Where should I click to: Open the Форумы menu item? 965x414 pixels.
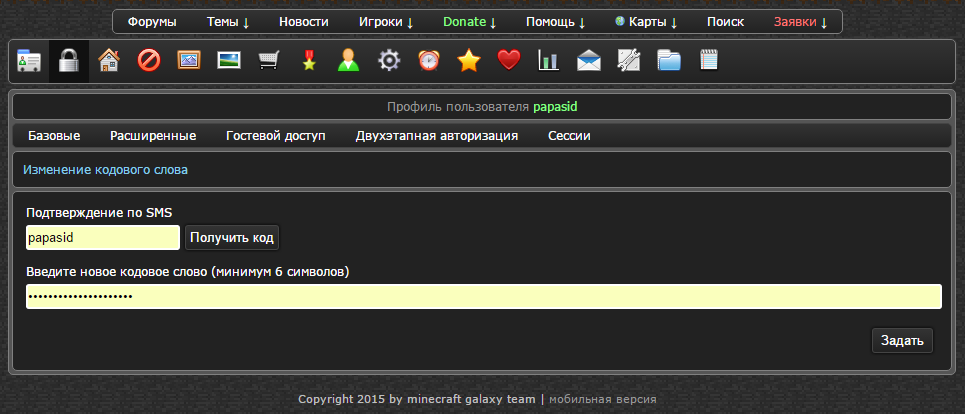pos(152,22)
